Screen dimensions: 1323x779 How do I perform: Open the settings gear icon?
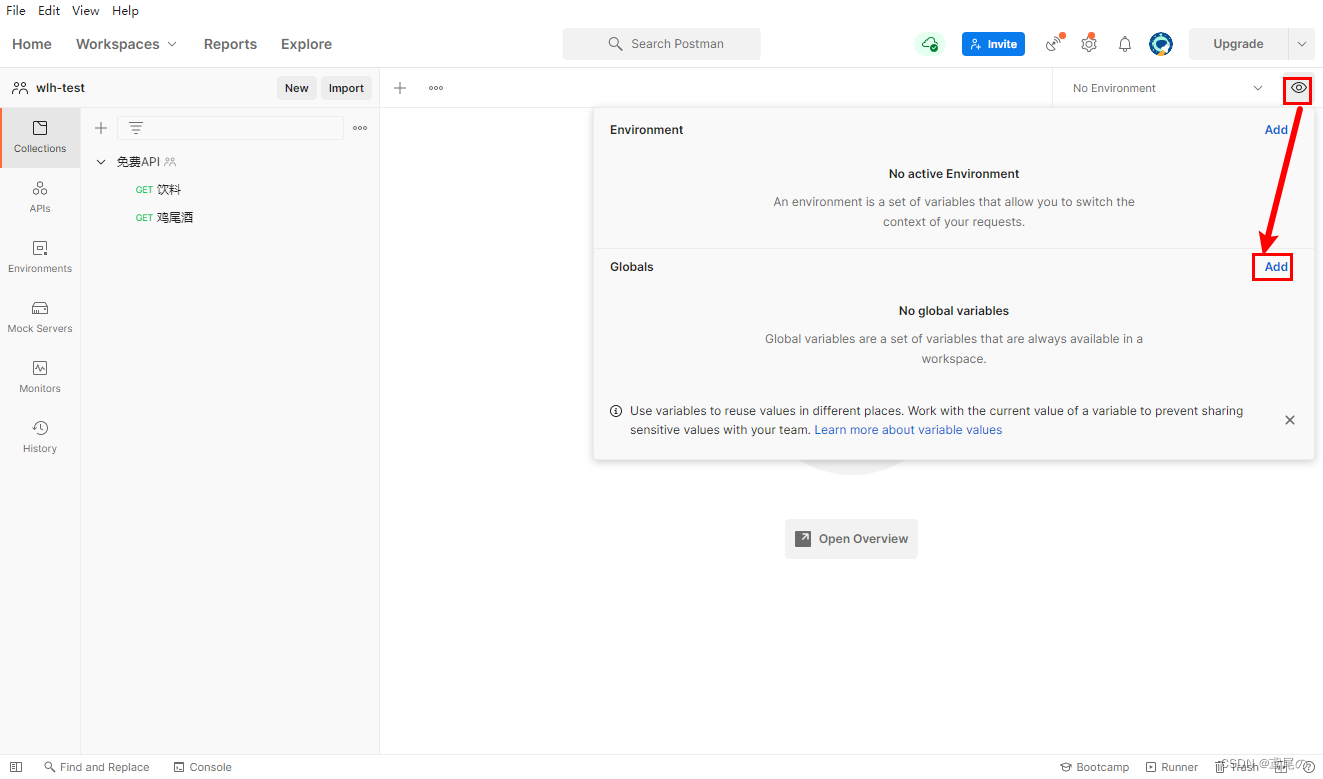(x=1089, y=44)
